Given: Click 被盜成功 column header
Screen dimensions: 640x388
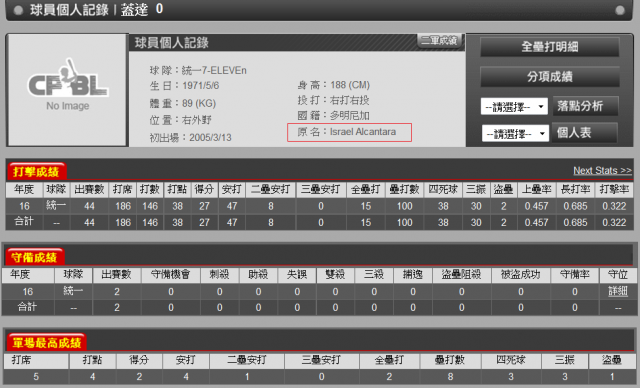Looking at the screenshot, I should pos(520,275).
